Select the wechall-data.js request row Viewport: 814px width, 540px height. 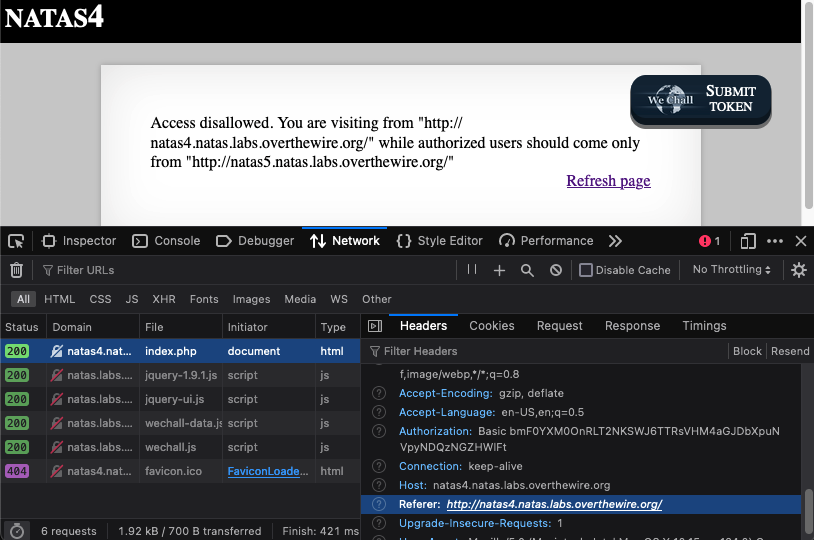point(180,423)
